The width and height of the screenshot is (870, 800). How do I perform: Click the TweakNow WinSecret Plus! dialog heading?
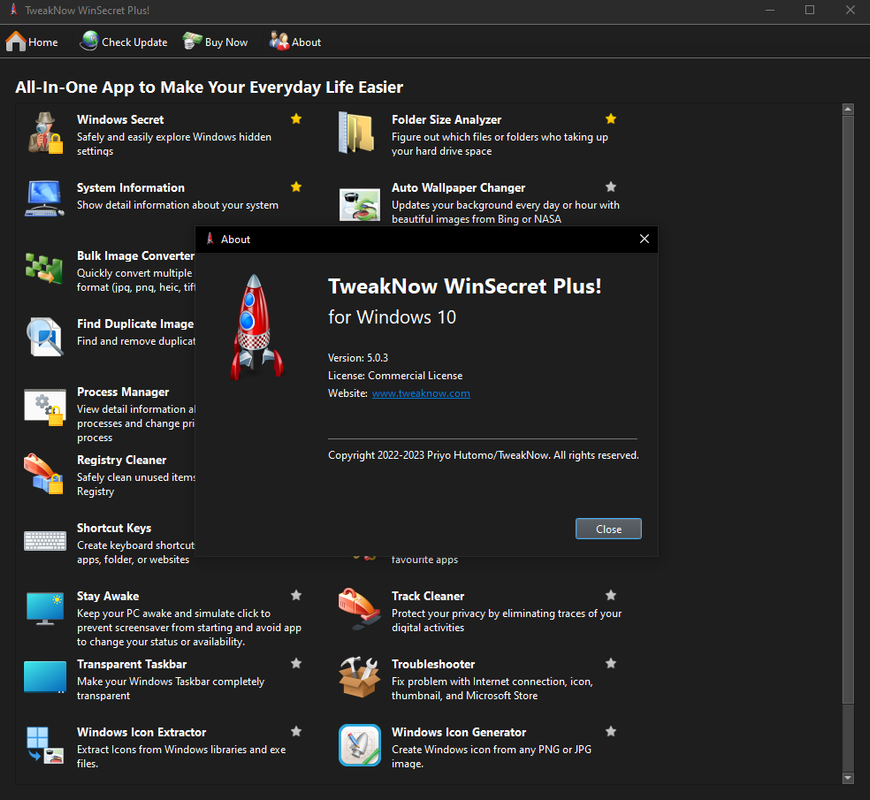tap(464, 286)
